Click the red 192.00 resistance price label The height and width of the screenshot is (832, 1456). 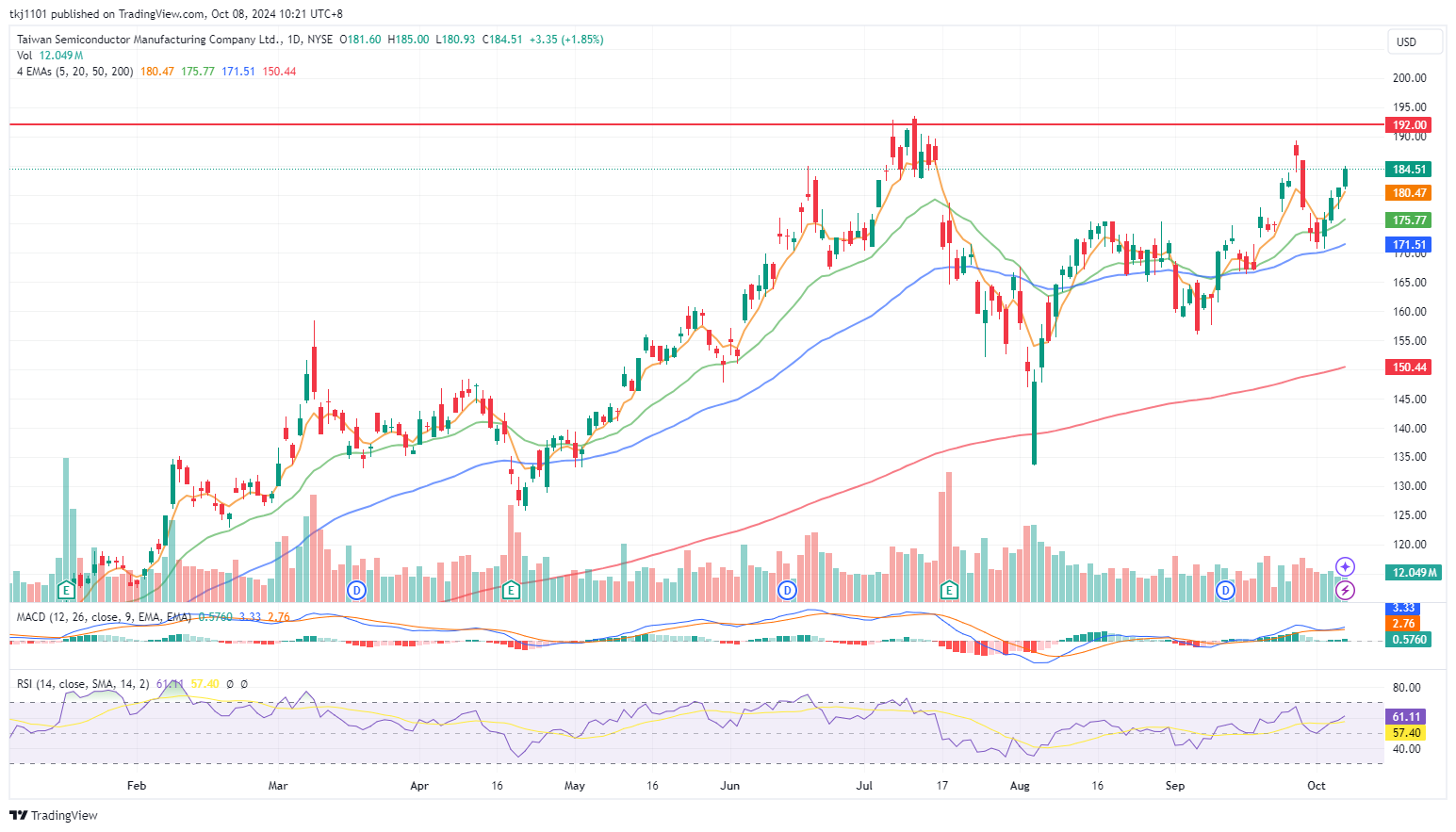(1409, 124)
